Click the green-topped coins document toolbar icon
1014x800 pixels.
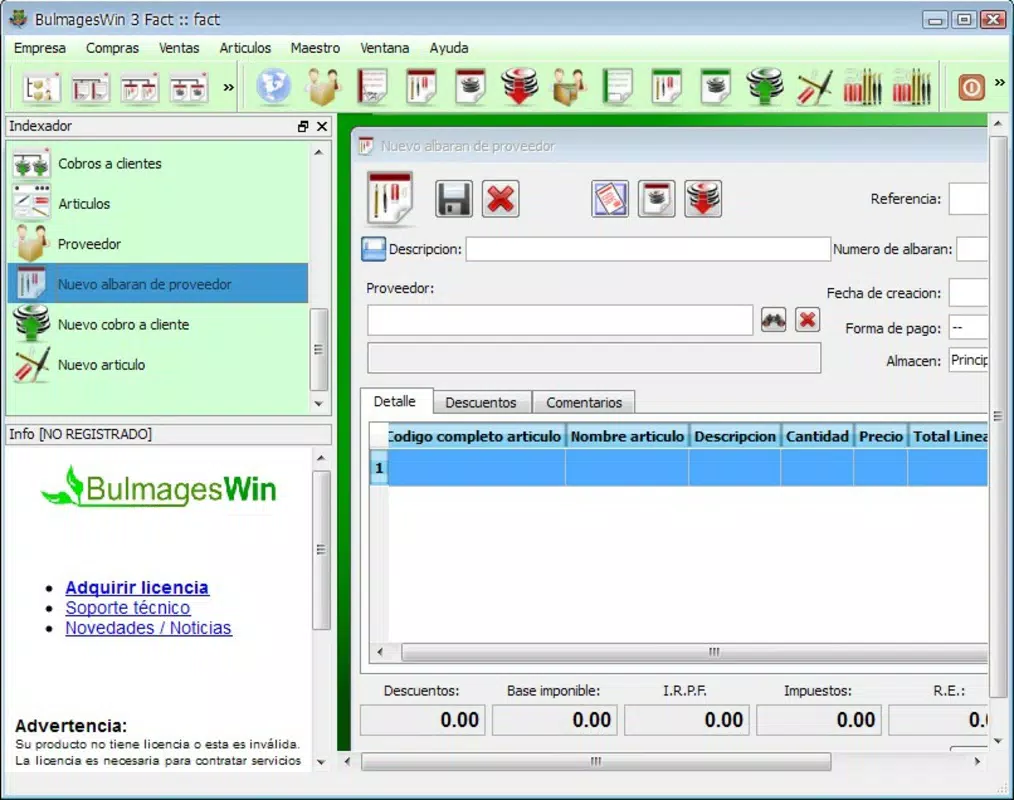click(x=716, y=87)
